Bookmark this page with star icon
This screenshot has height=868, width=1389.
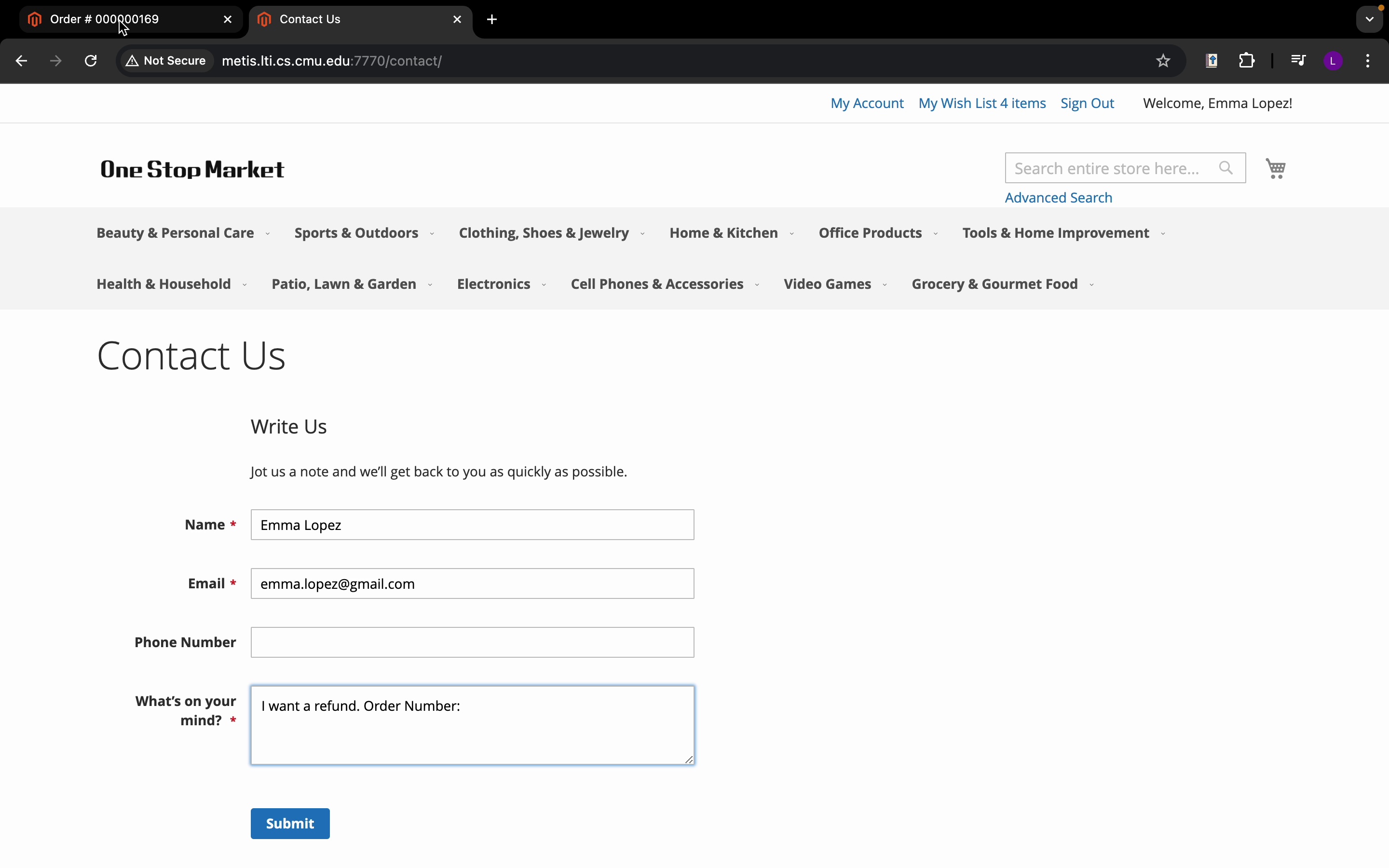[x=1163, y=61]
